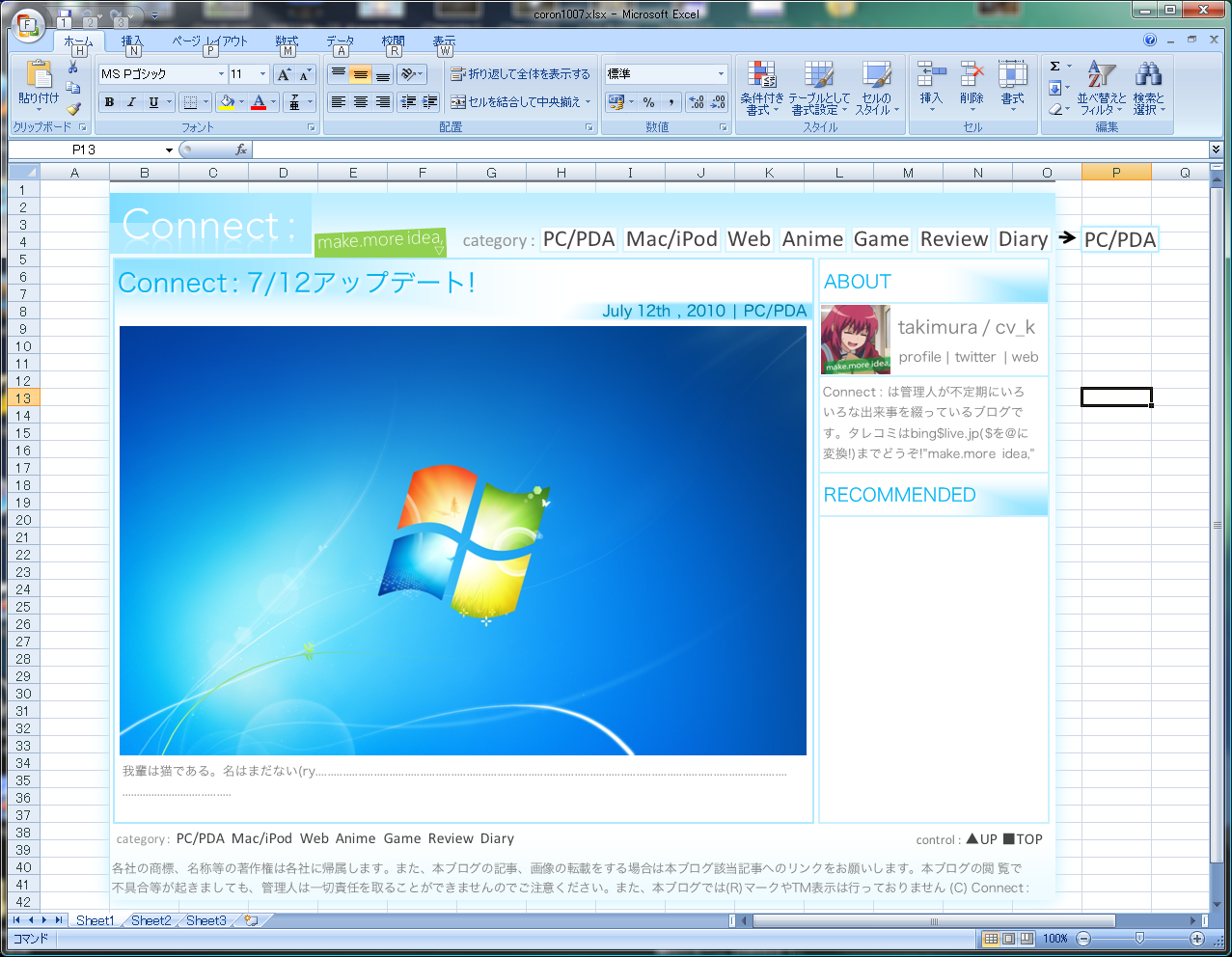Toggle Wrap Text (折り返して全体を表示する)
This screenshot has height=957, width=1232.
(520, 74)
